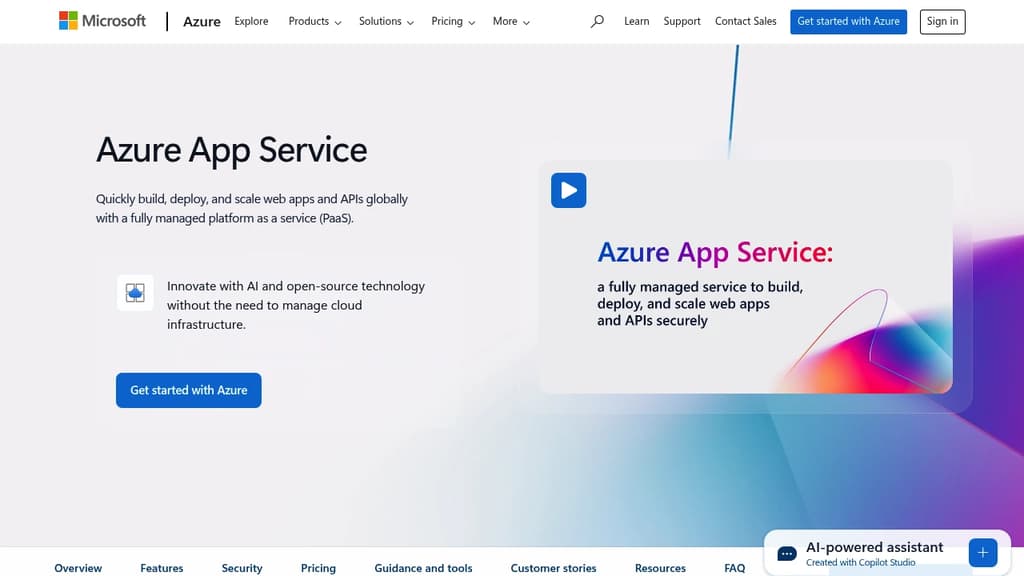Jump to the FAQ tab

(735, 568)
